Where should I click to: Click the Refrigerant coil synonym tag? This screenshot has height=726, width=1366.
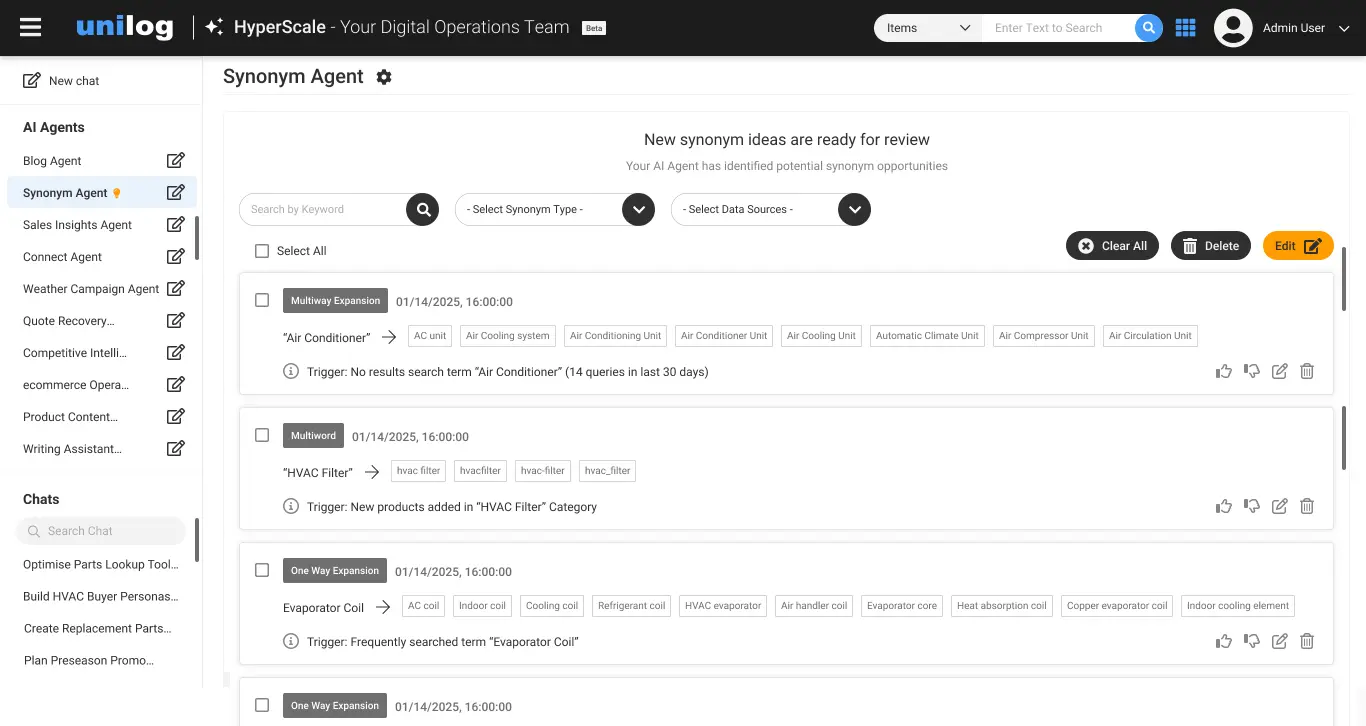tap(631, 606)
